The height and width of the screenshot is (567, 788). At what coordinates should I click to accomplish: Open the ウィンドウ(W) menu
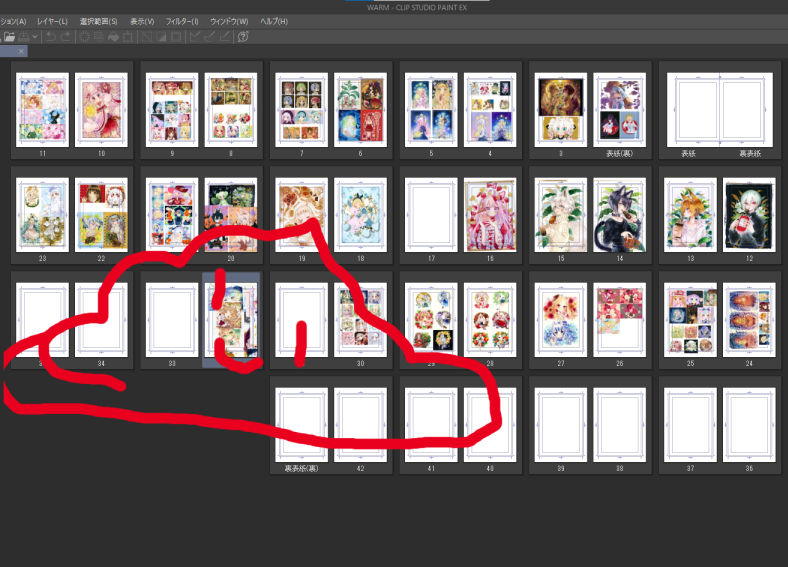[229, 22]
